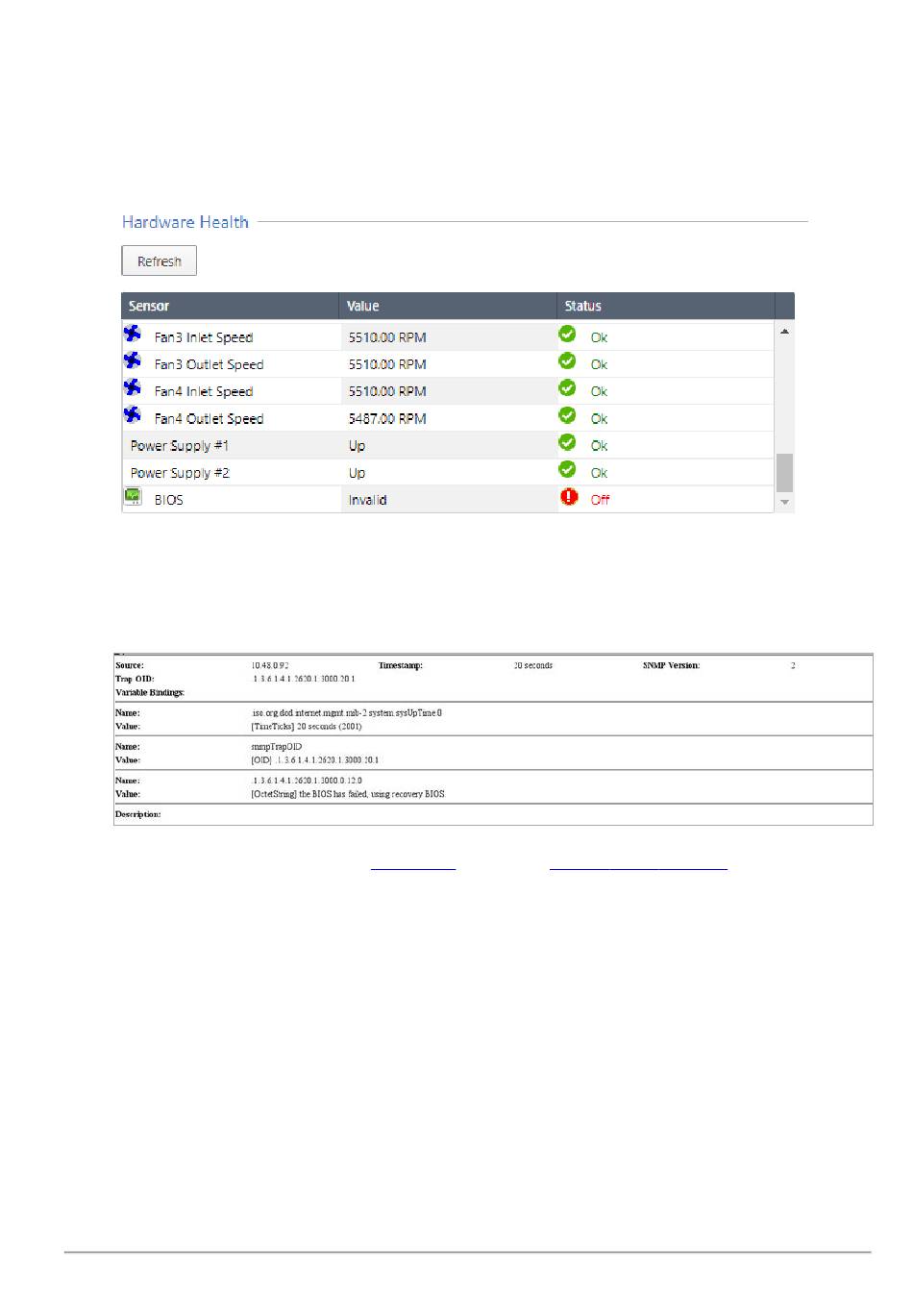The image size is (913, 1316).
Task: Click the green Ok check icon for Fan3 Outlet Speed
Action: tap(568, 360)
